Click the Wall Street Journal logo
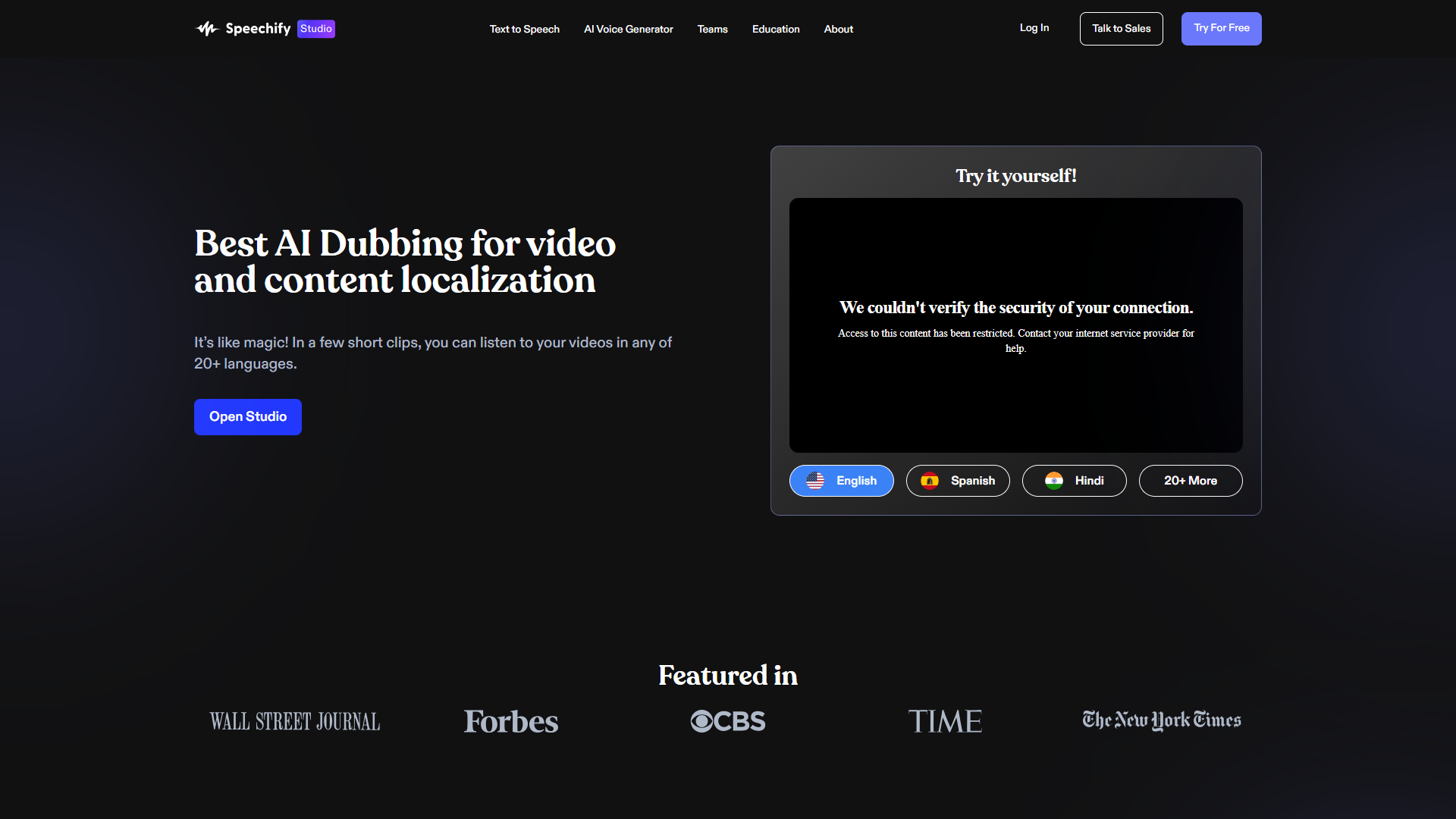 click(x=294, y=721)
